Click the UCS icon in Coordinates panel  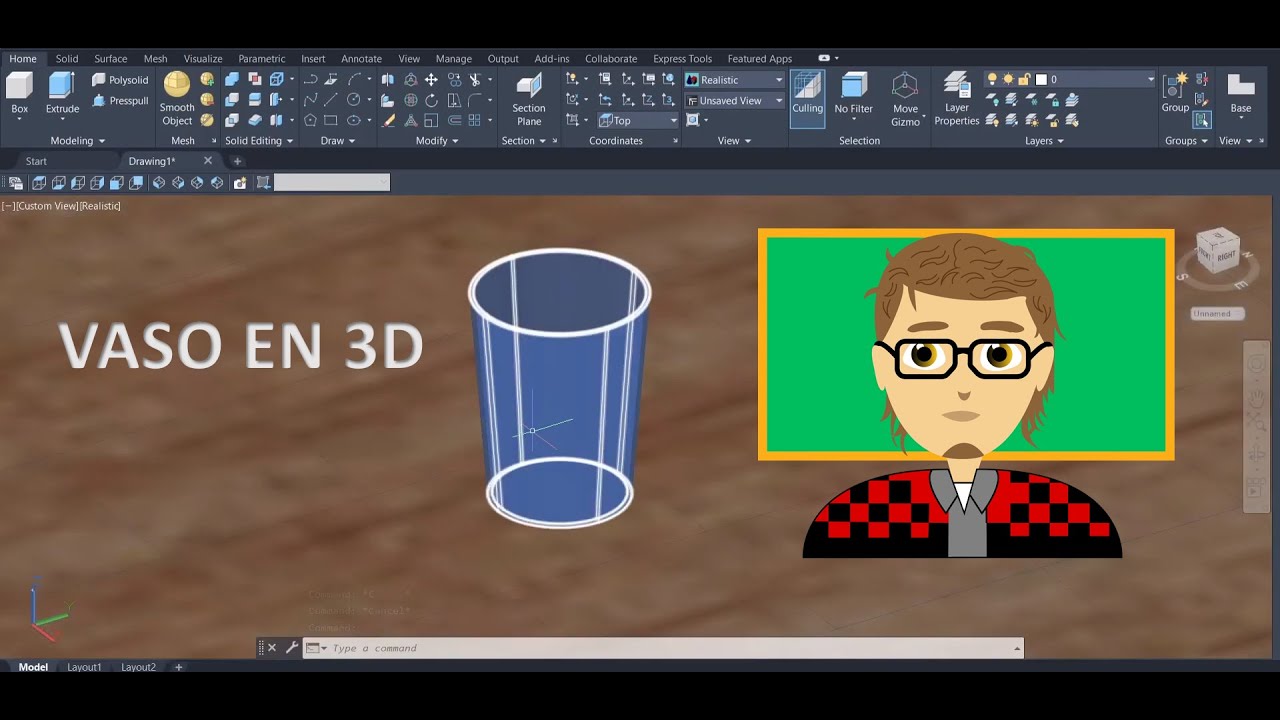click(x=572, y=79)
